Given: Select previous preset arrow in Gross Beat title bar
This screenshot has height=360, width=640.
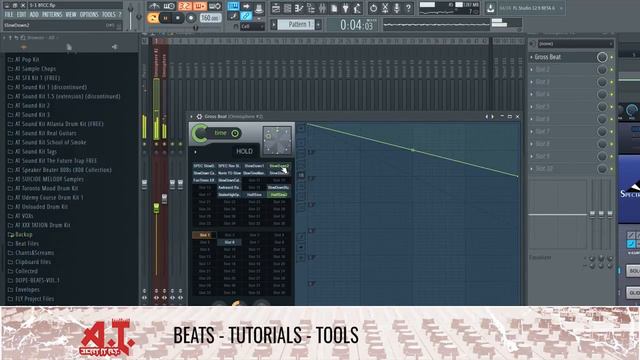Looking at the screenshot, I should click(x=487, y=117).
